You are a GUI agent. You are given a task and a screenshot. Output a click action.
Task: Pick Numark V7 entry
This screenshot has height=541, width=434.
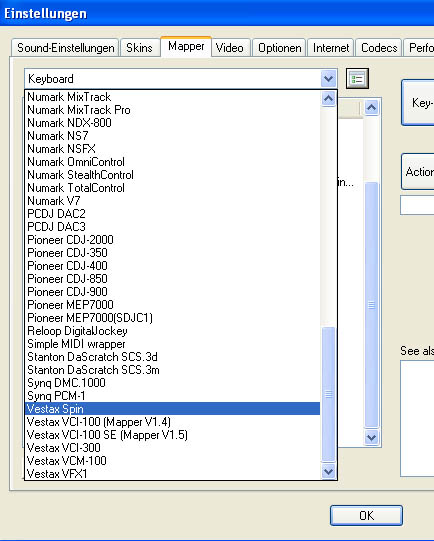pos(172,201)
